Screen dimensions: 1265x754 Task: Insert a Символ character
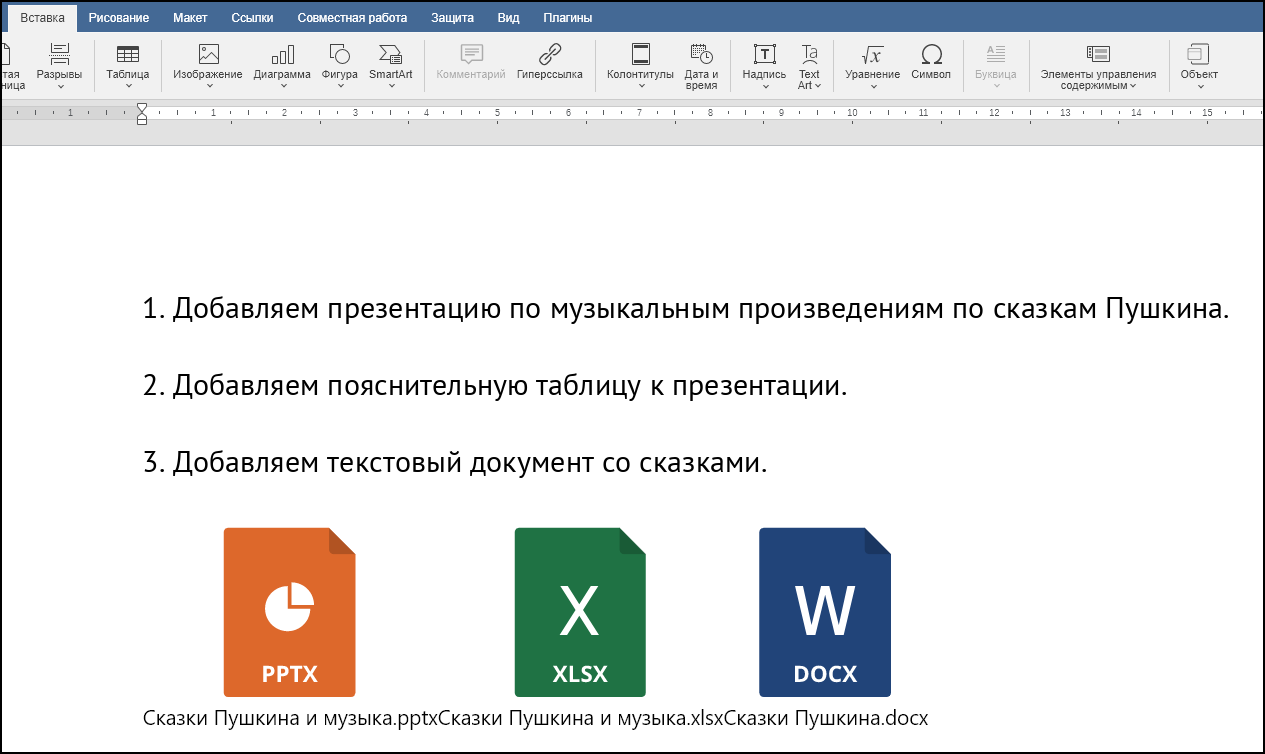(x=931, y=60)
